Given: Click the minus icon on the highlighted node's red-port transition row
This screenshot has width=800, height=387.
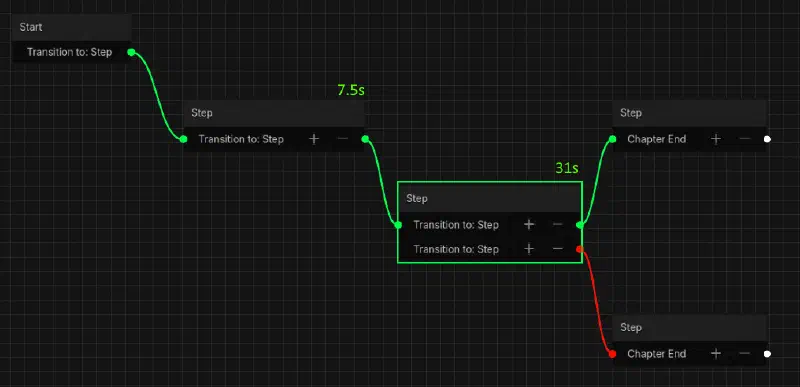Looking at the screenshot, I should point(558,249).
